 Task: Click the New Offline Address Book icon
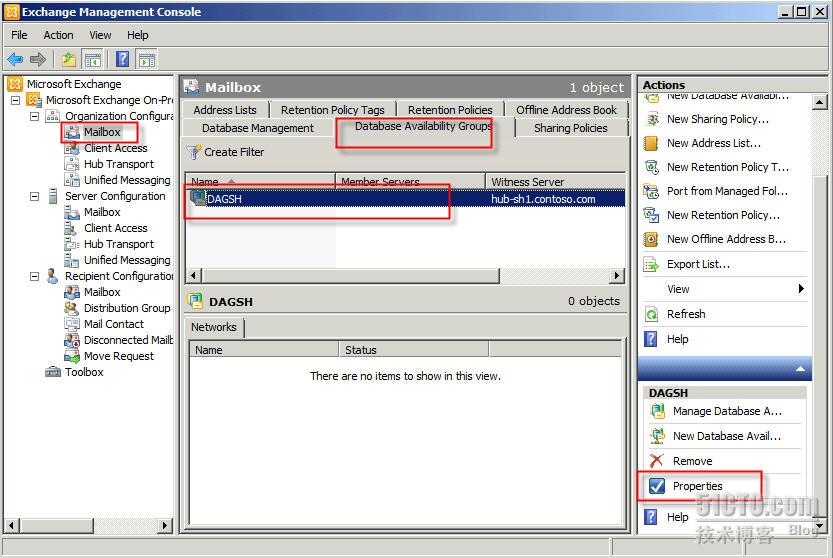pos(651,239)
